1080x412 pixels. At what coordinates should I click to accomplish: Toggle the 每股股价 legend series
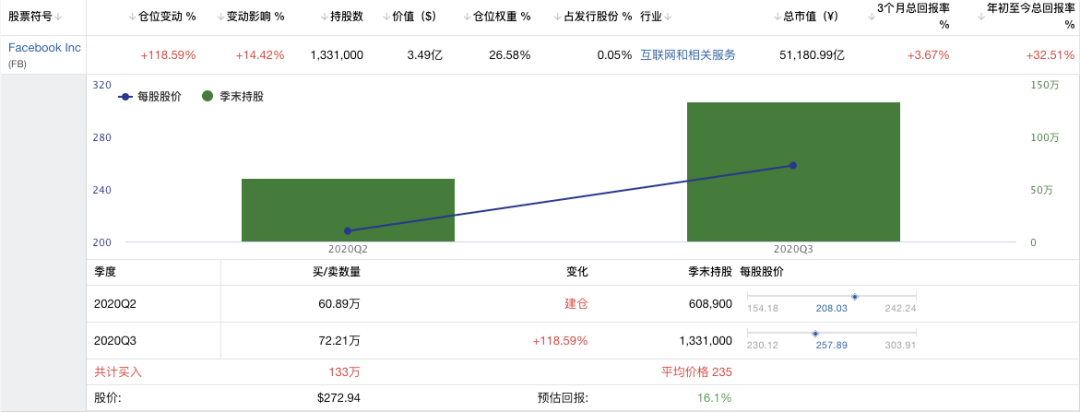coord(150,97)
